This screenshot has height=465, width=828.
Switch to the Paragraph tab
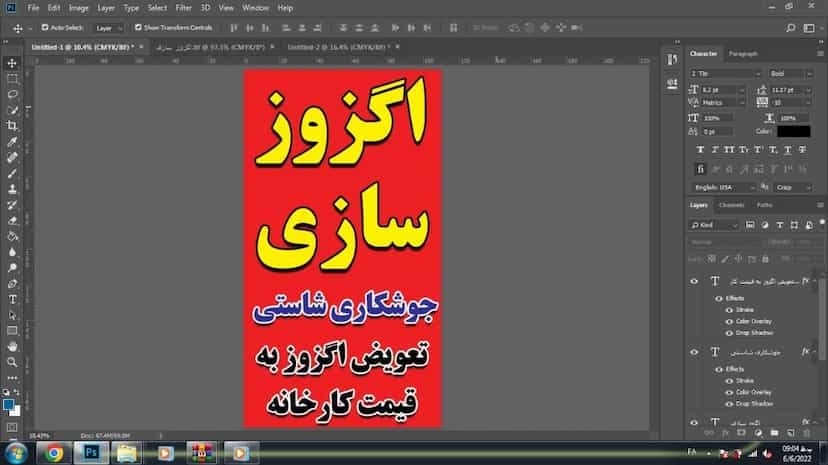pos(743,54)
